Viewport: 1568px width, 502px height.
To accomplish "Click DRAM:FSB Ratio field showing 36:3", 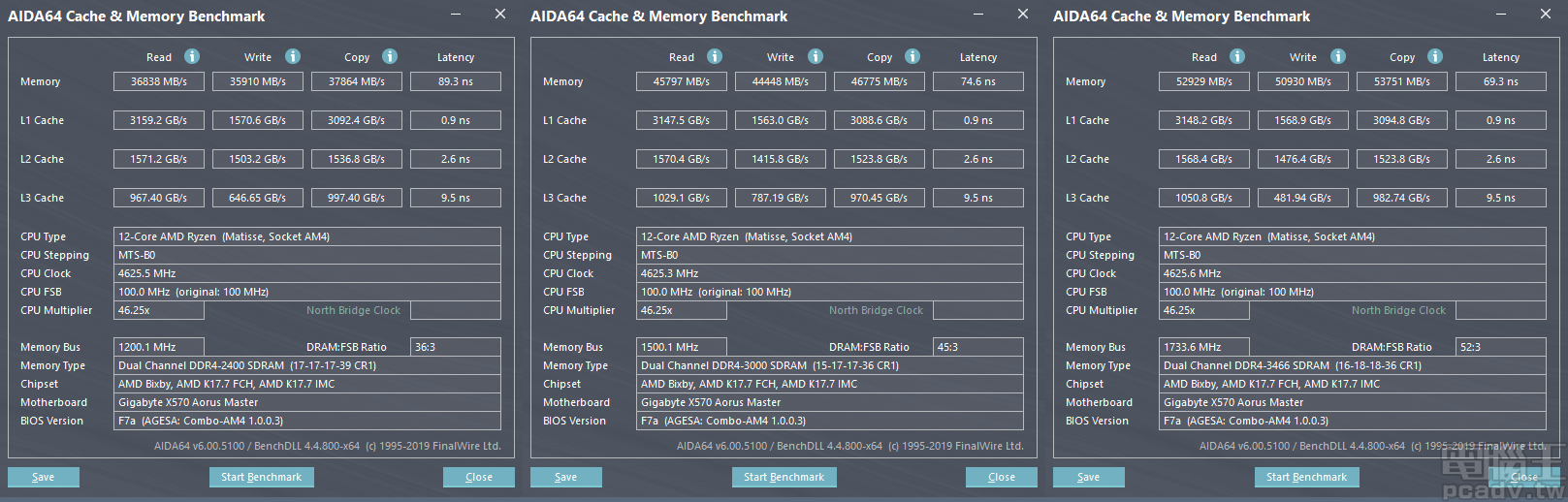I will [456, 347].
